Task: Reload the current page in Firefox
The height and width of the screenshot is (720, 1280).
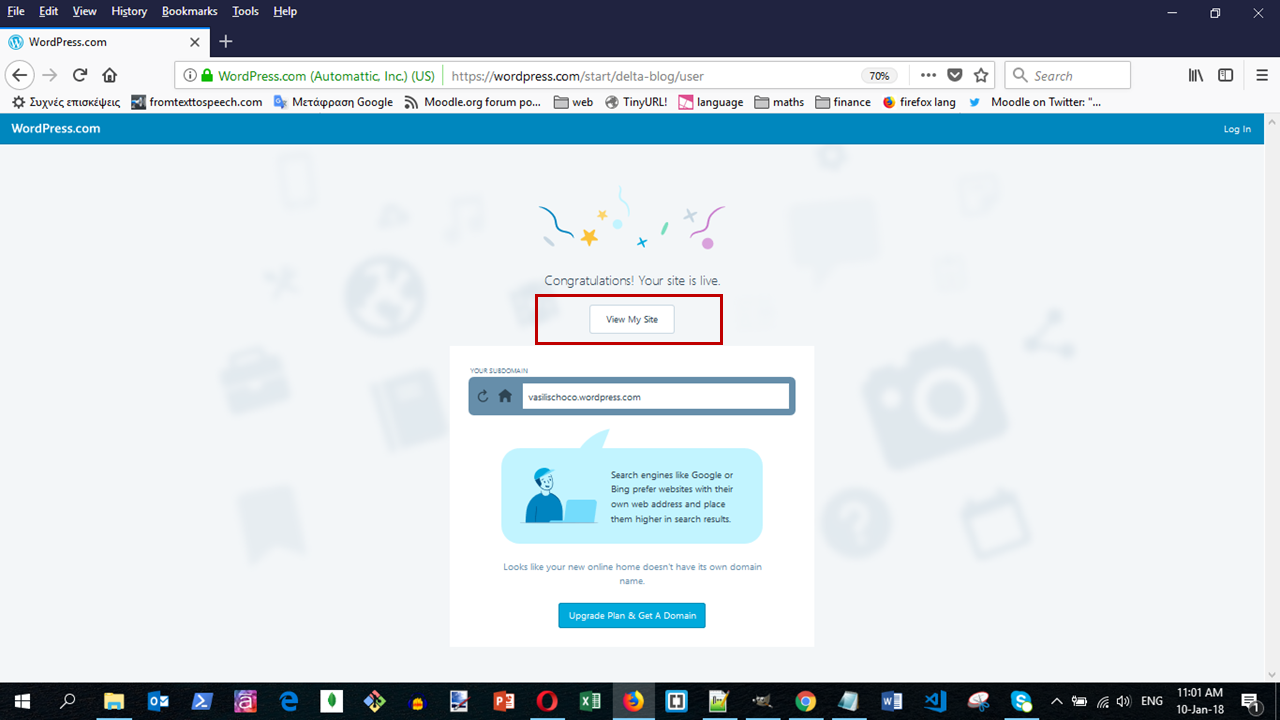Action: pos(80,75)
